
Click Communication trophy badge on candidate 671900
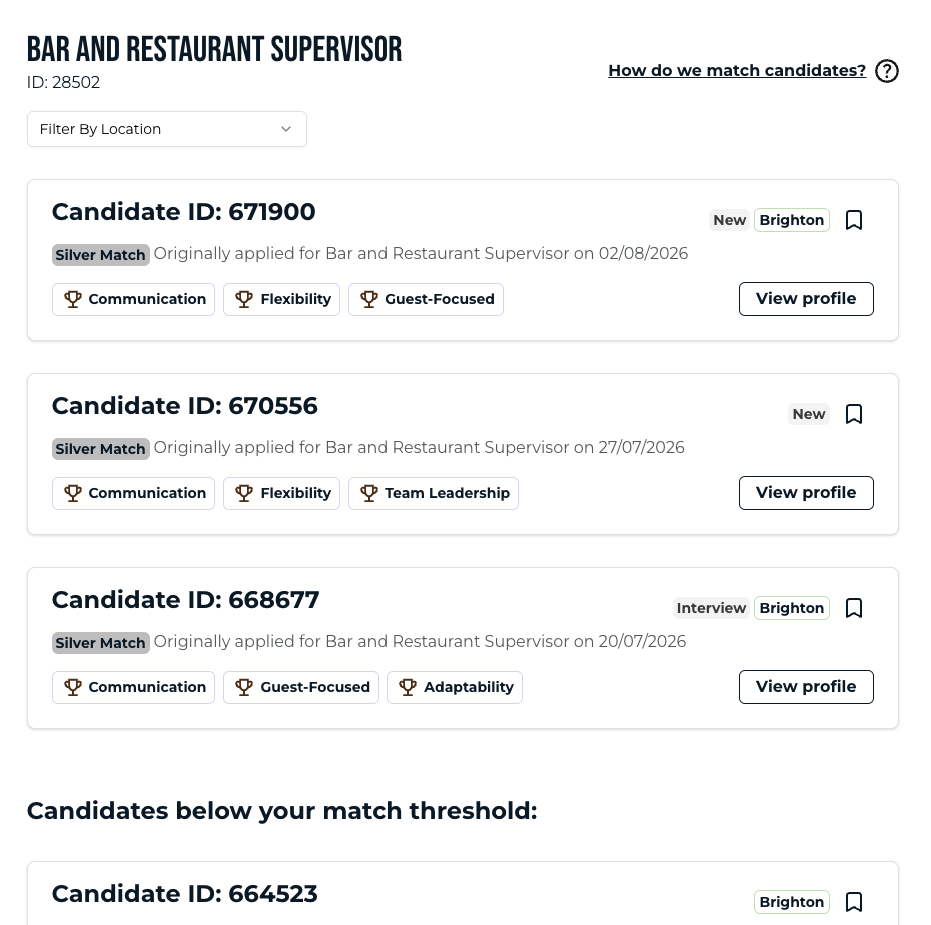click(x=134, y=299)
